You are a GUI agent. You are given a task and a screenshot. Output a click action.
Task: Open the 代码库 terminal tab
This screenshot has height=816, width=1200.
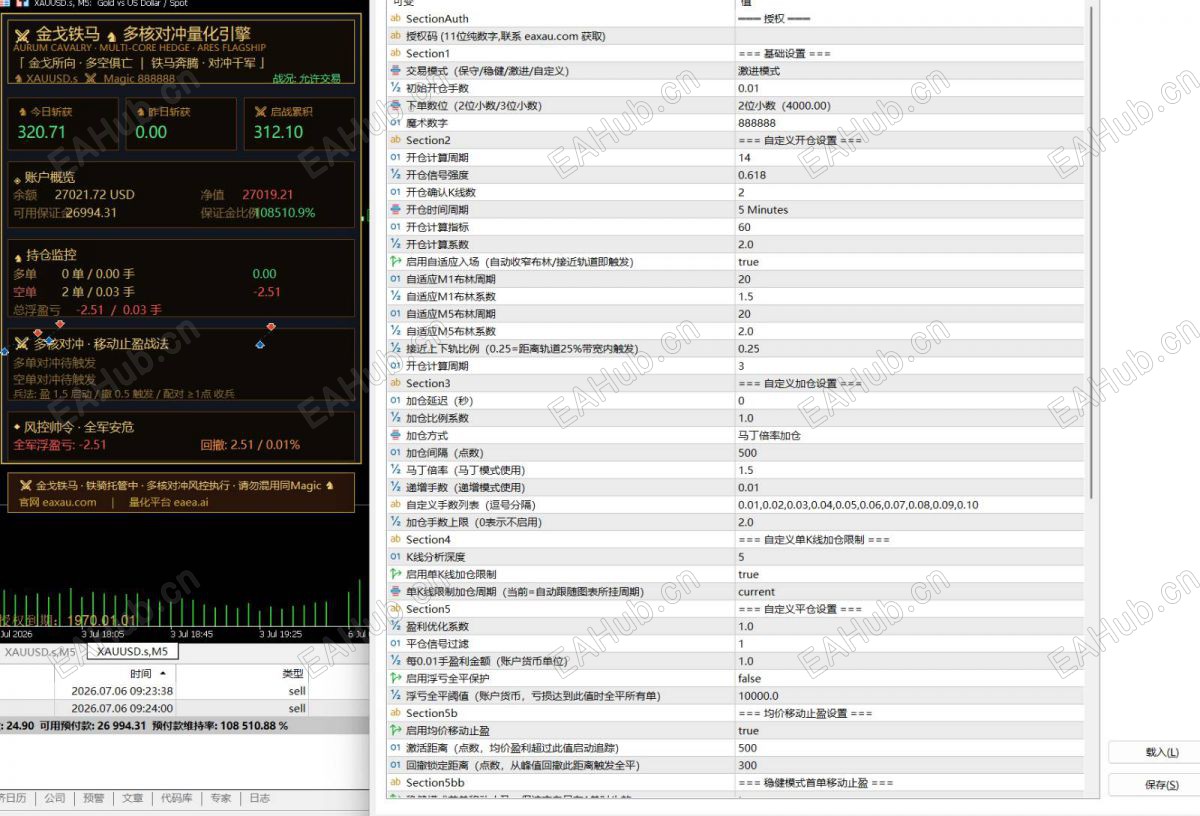[x=177, y=798]
